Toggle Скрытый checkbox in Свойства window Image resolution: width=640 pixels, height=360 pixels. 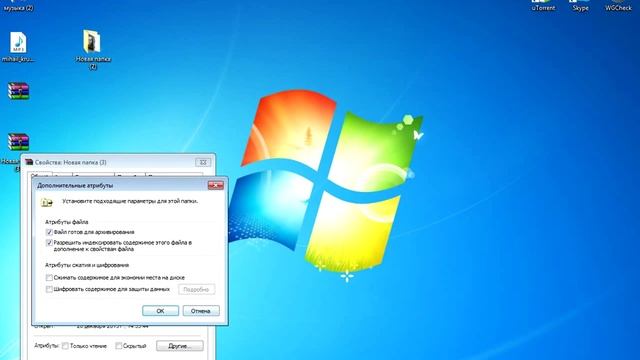[x=118, y=346]
